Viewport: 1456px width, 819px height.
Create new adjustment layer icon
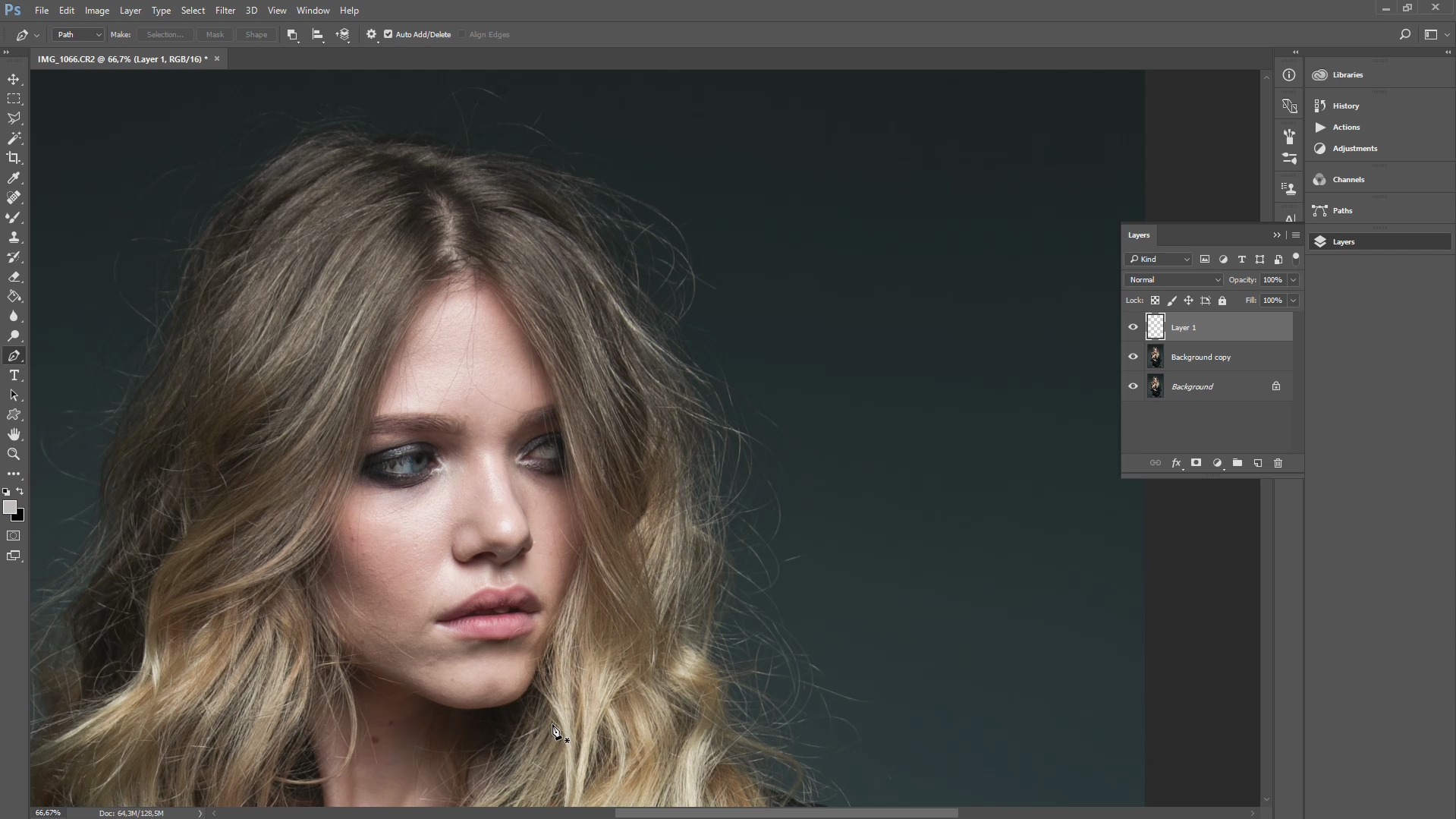[x=1217, y=463]
